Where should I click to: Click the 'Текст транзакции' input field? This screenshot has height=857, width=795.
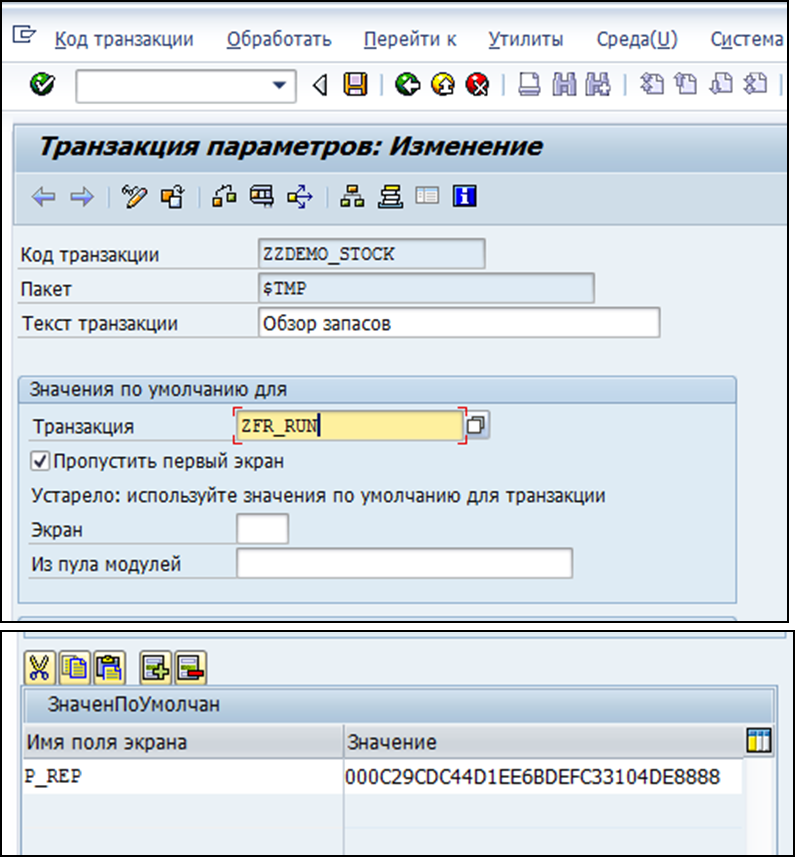458,323
